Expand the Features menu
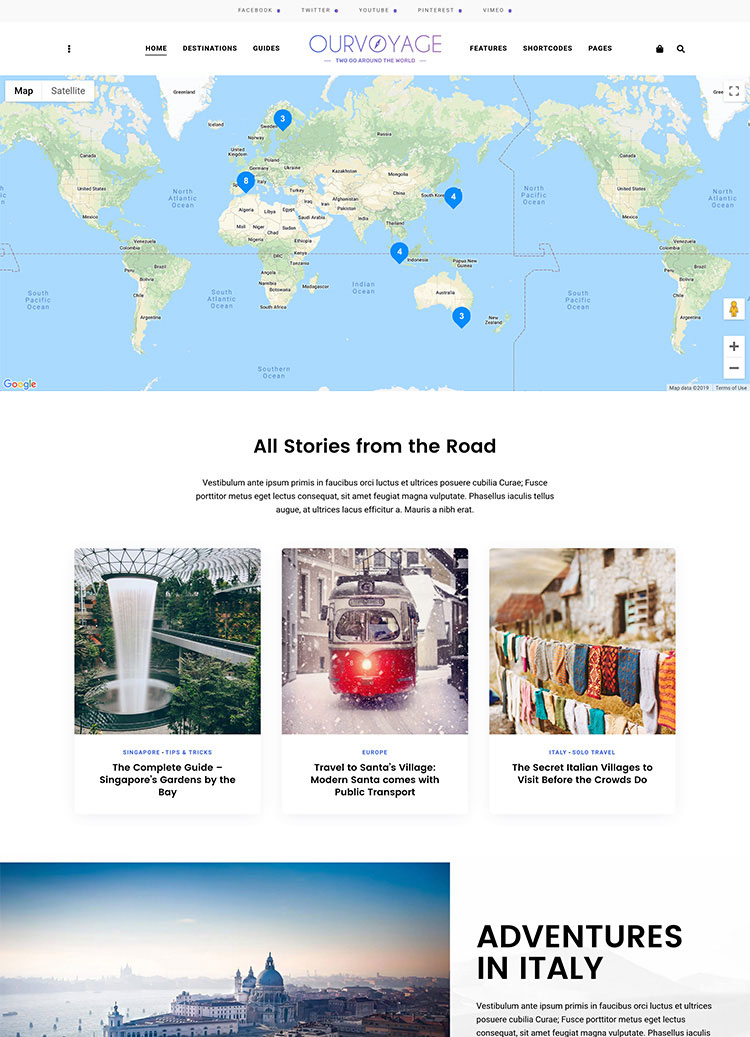750x1037 pixels. [488, 49]
